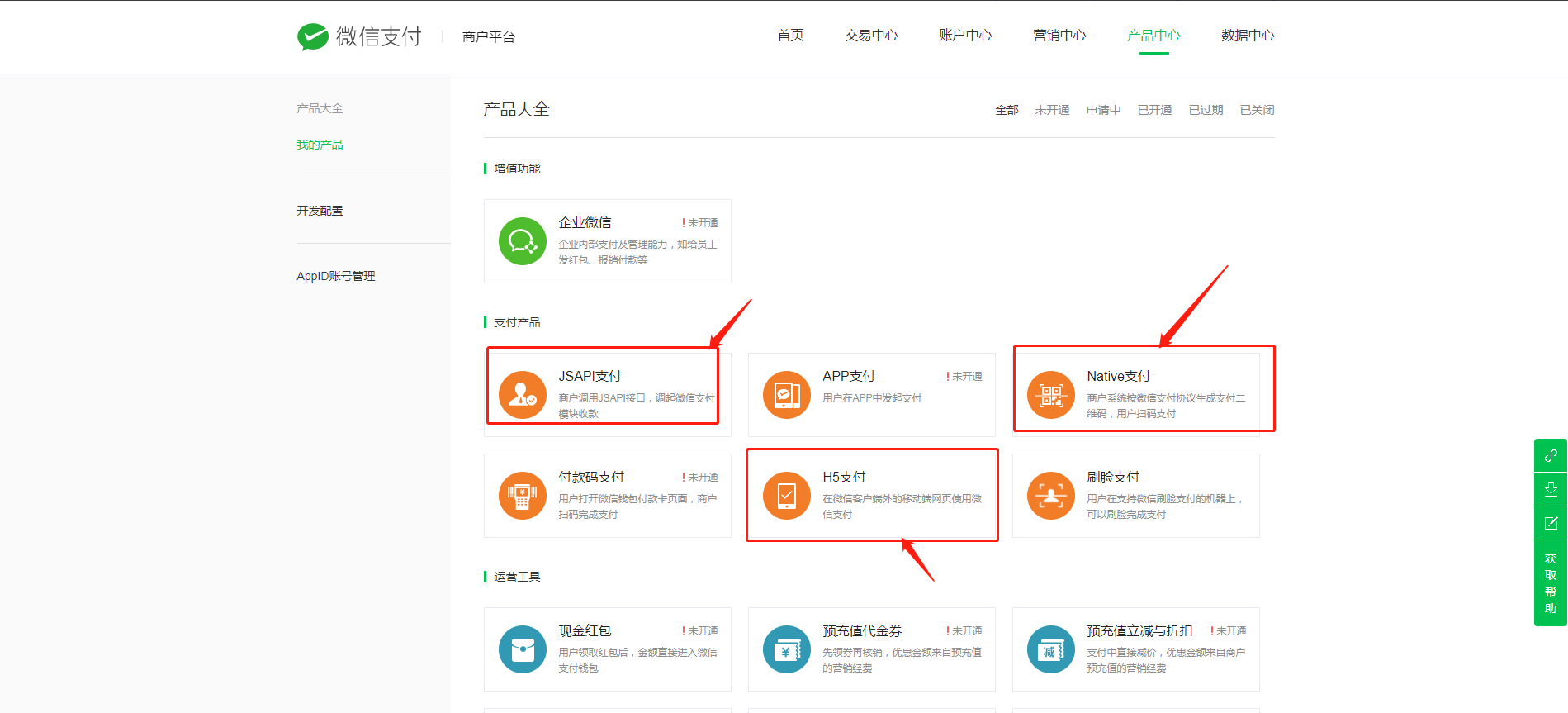Go to AppID账号管理 sidebar link
This screenshot has height=713, width=1568.
335,276
